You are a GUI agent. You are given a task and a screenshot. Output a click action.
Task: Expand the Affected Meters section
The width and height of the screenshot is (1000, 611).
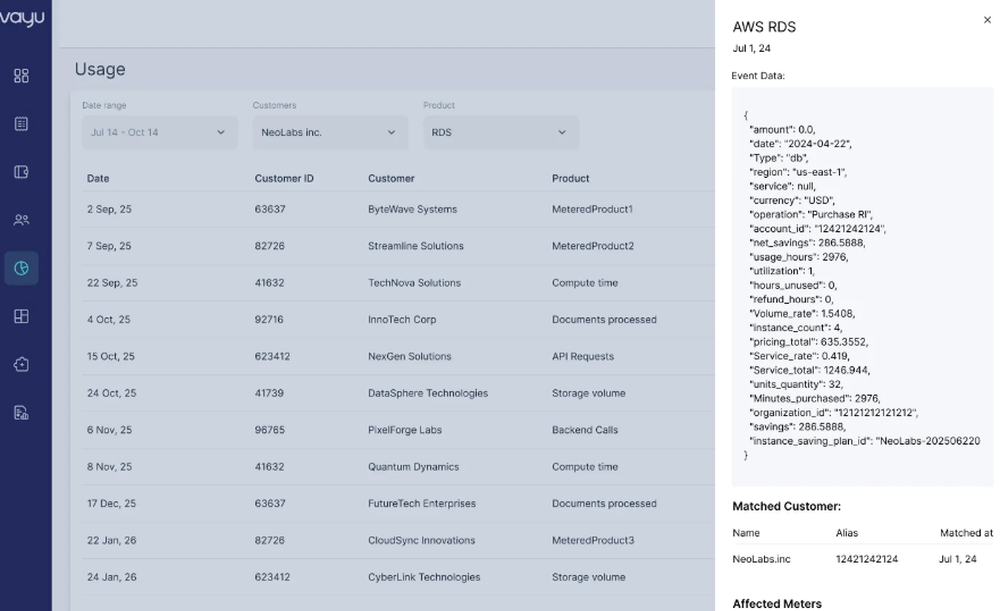pos(777,603)
